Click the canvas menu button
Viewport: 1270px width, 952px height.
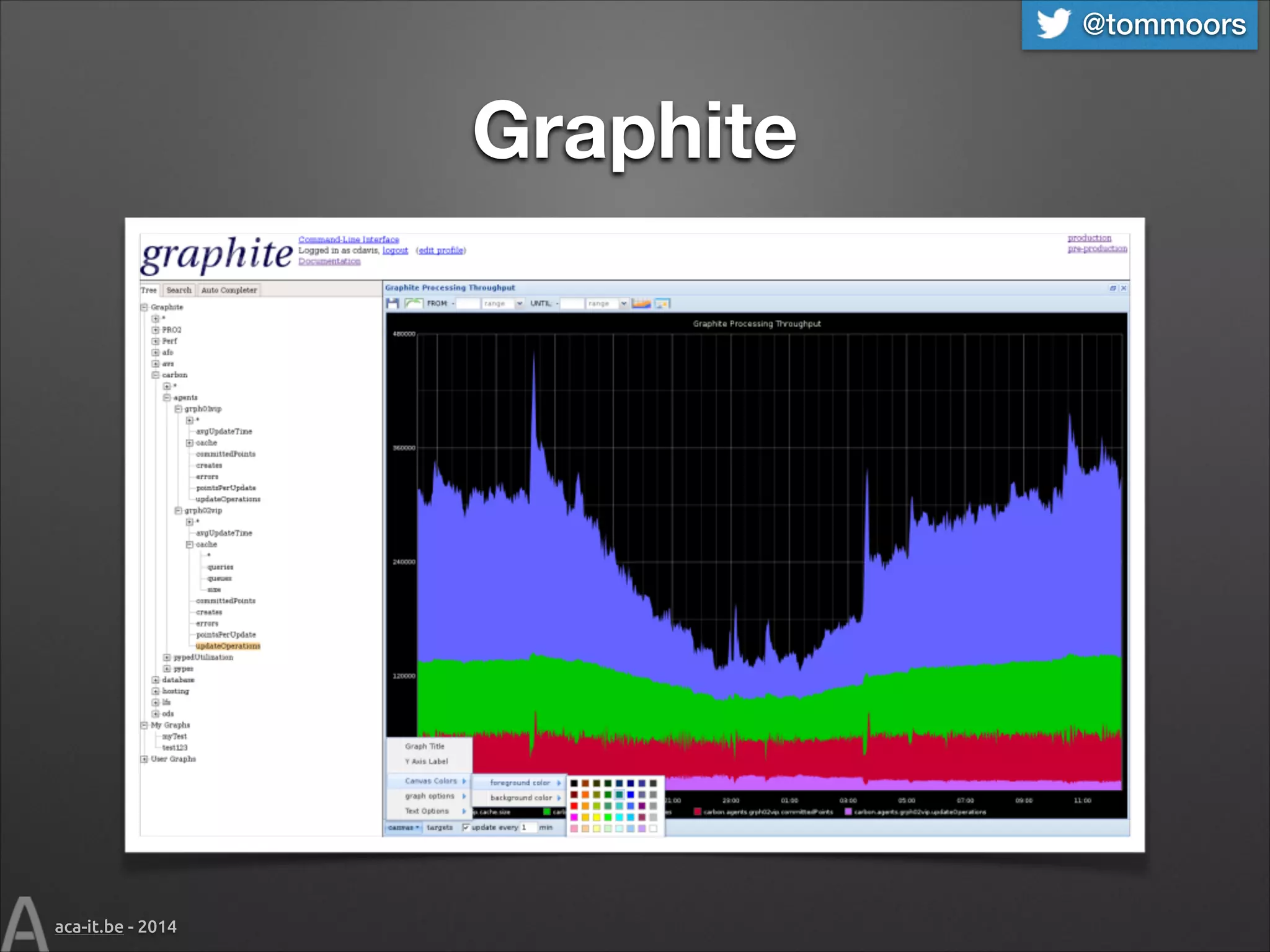tap(404, 827)
